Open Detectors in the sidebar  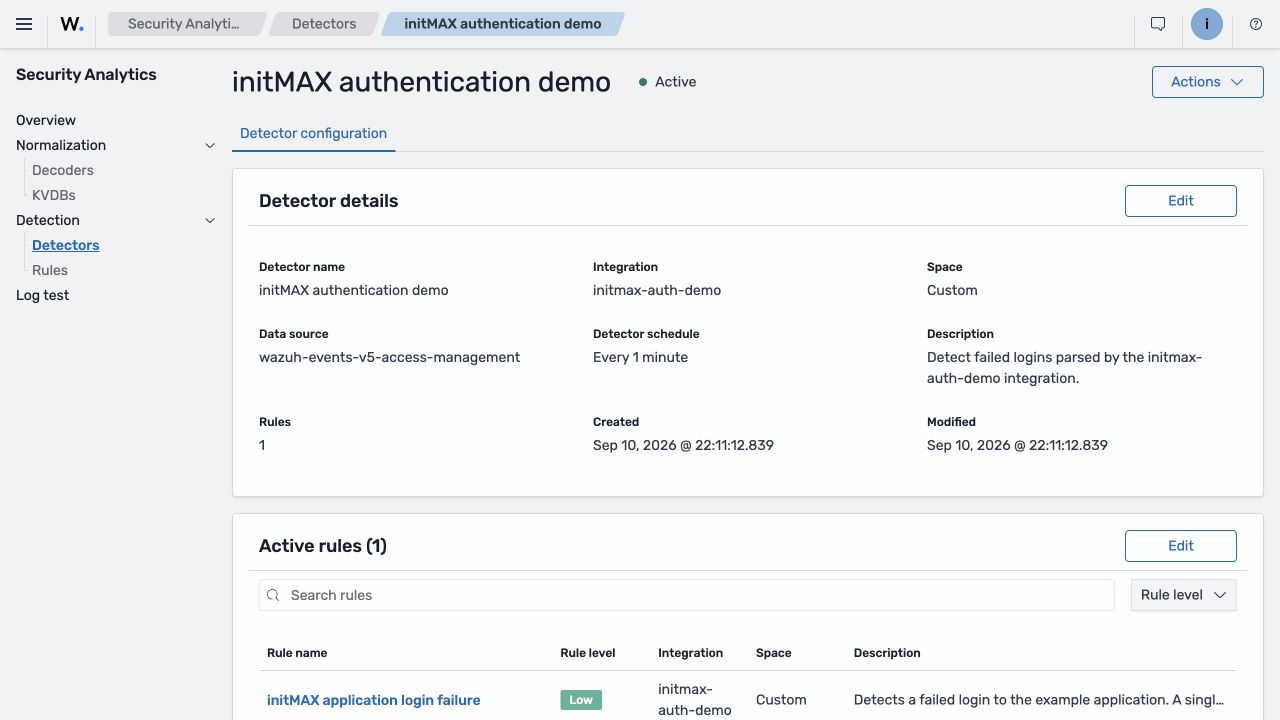(66, 245)
